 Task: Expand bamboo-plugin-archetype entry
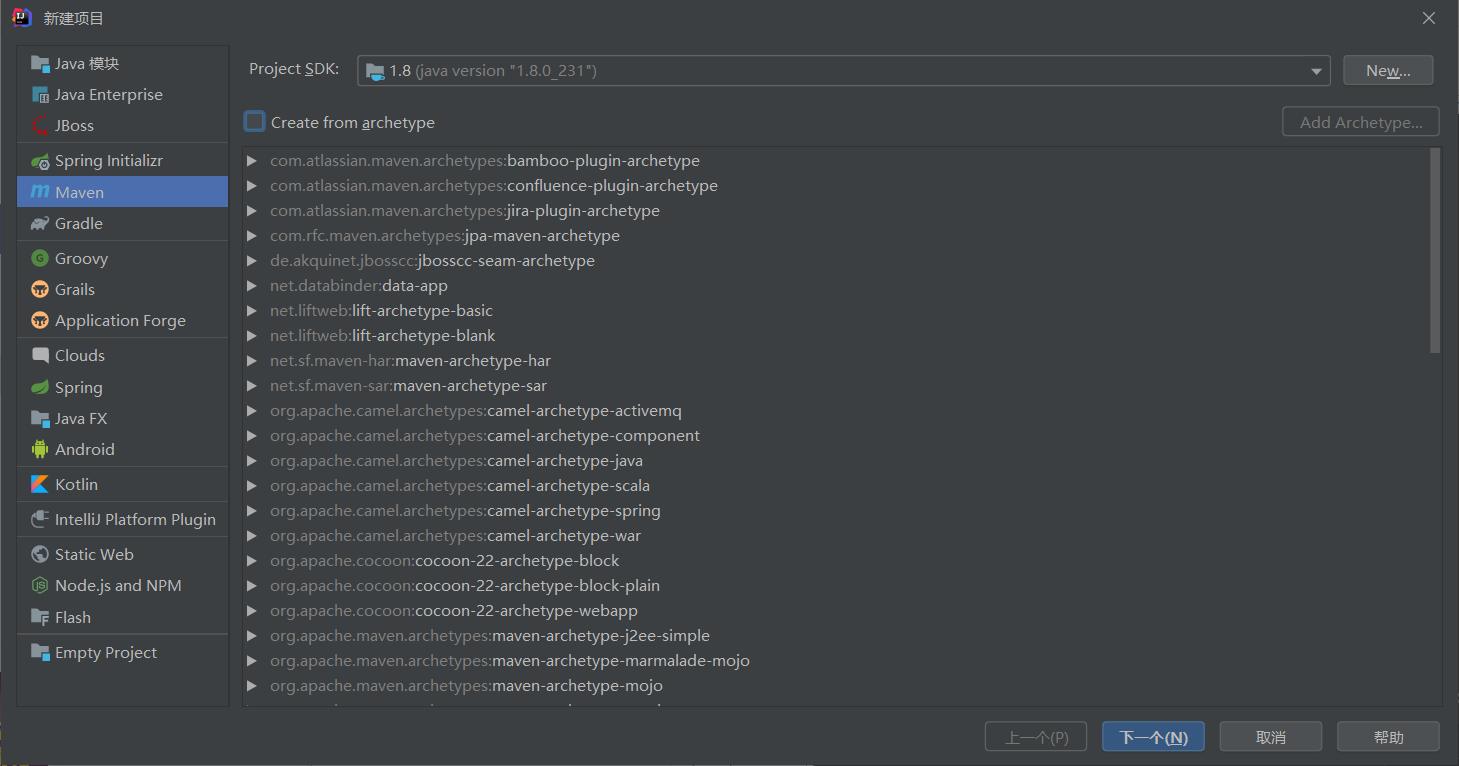[251, 161]
